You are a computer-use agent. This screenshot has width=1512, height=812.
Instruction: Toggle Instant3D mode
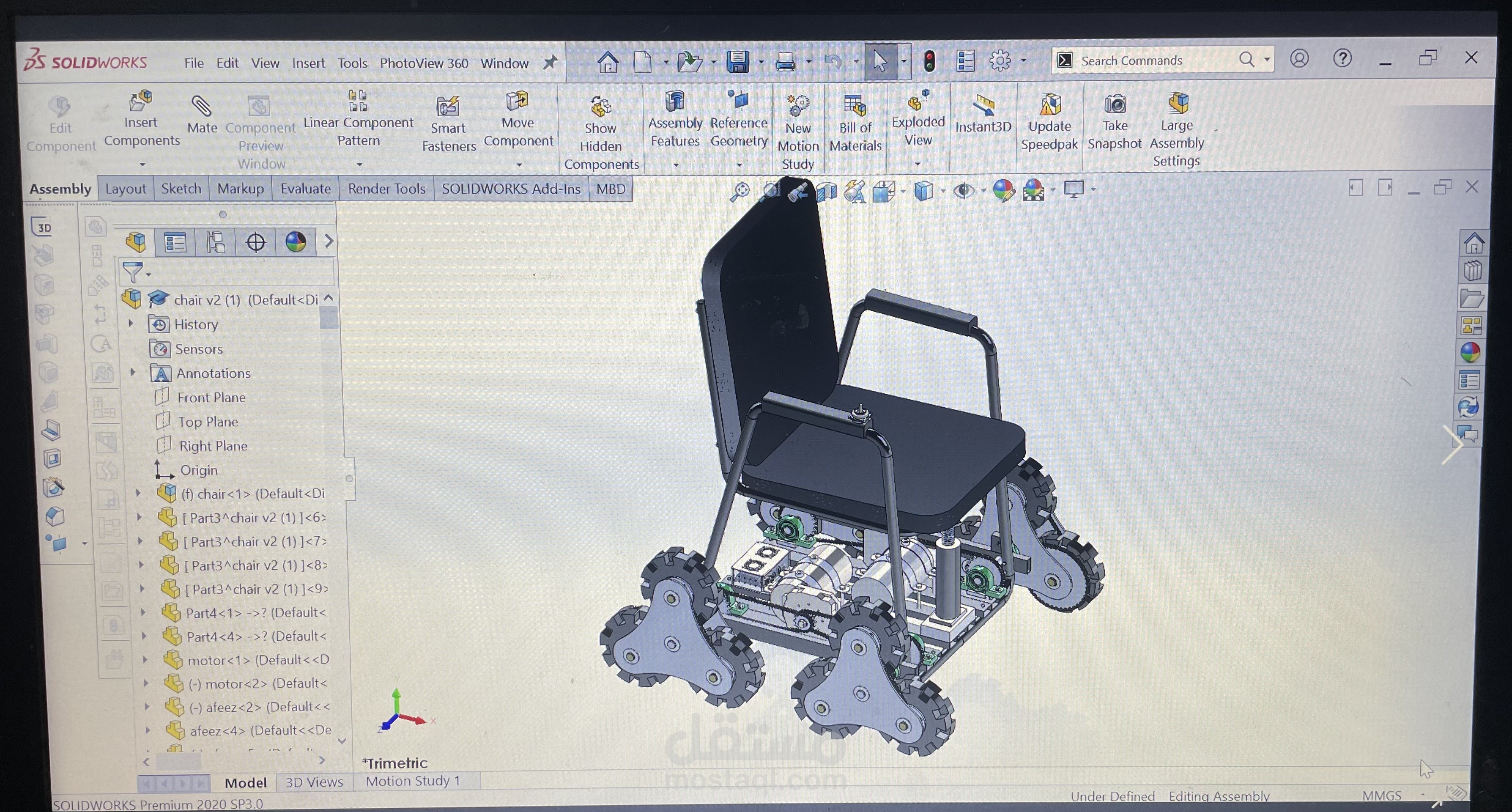click(983, 114)
